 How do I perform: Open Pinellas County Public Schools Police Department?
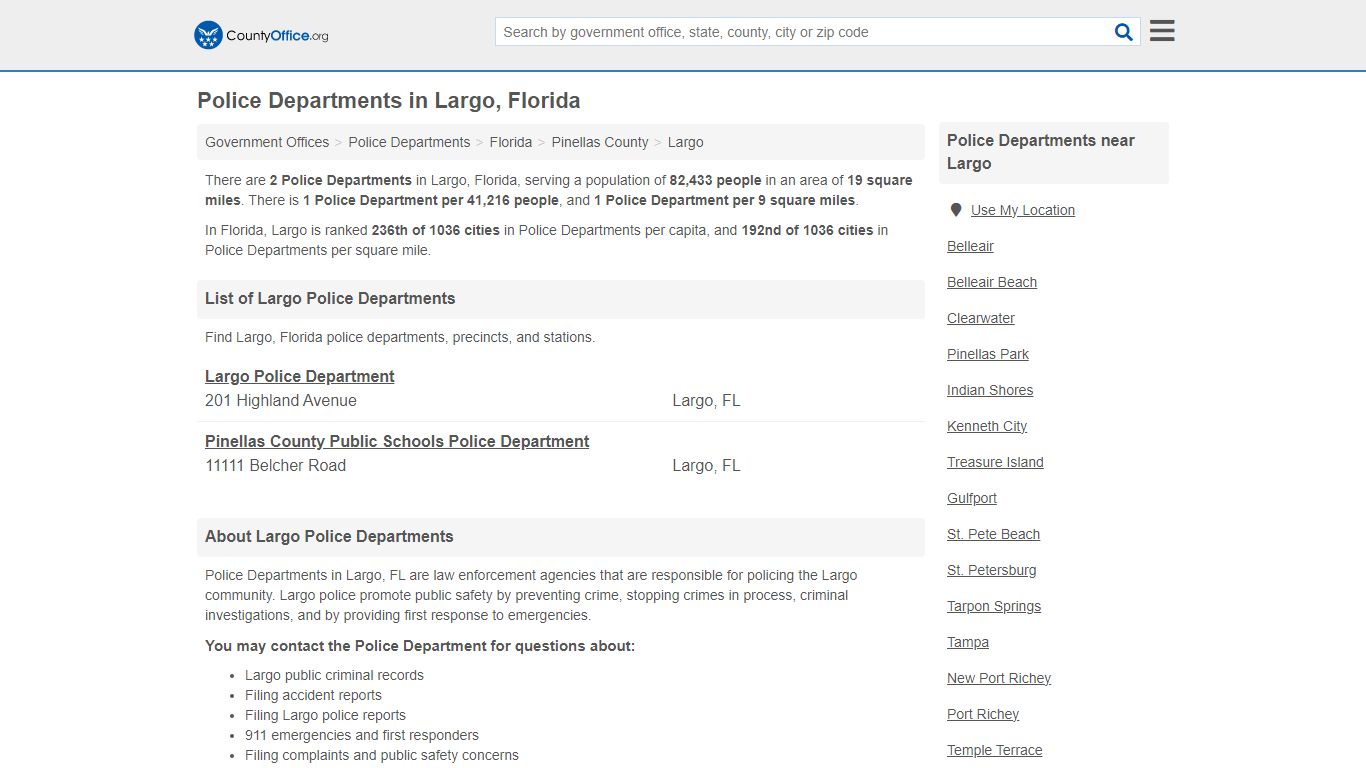tap(397, 441)
